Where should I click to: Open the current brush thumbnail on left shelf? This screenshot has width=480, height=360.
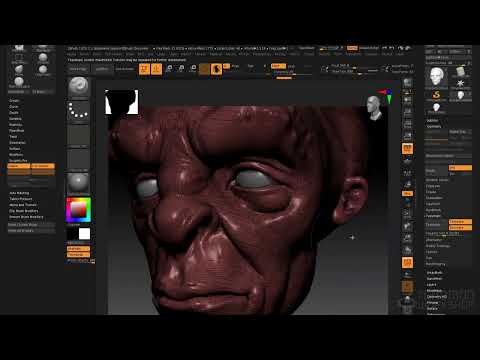pos(78,87)
